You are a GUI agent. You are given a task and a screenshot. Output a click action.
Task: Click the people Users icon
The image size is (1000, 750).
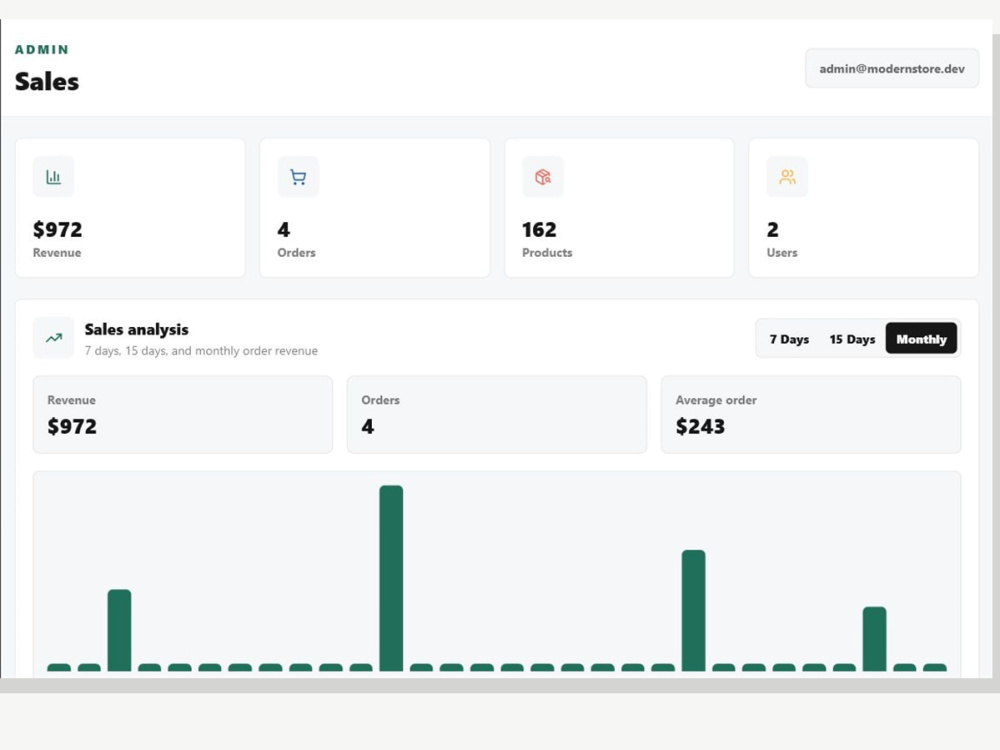(x=787, y=177)
